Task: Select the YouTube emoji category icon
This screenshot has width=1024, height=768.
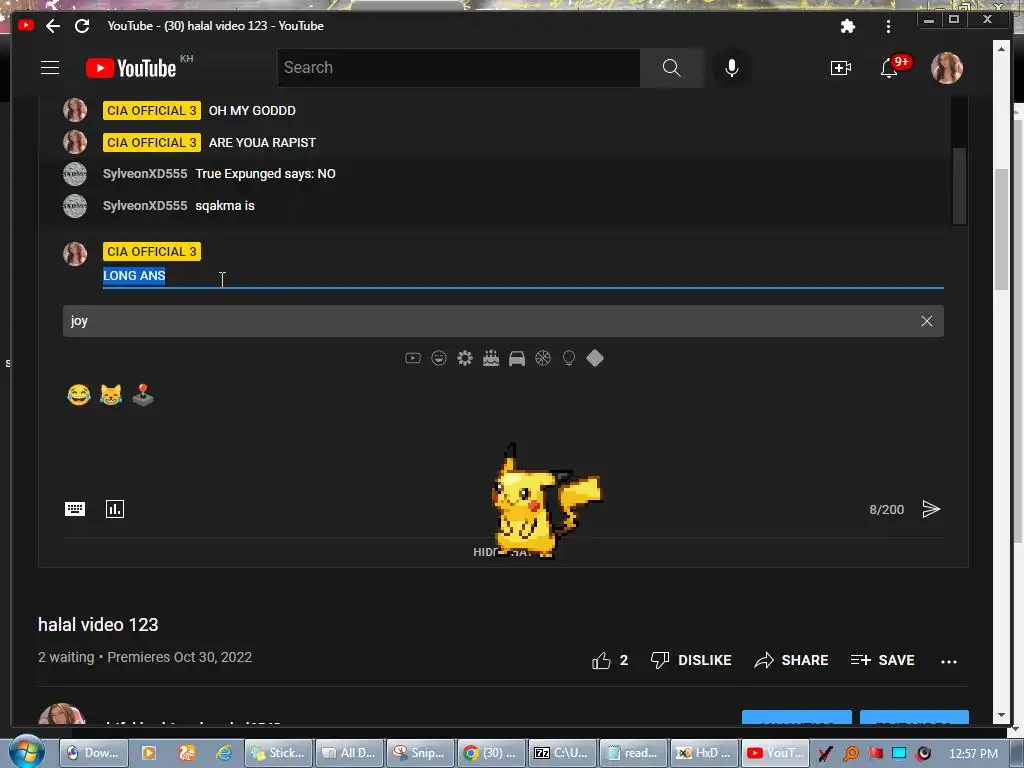Action: click(413, 358)
